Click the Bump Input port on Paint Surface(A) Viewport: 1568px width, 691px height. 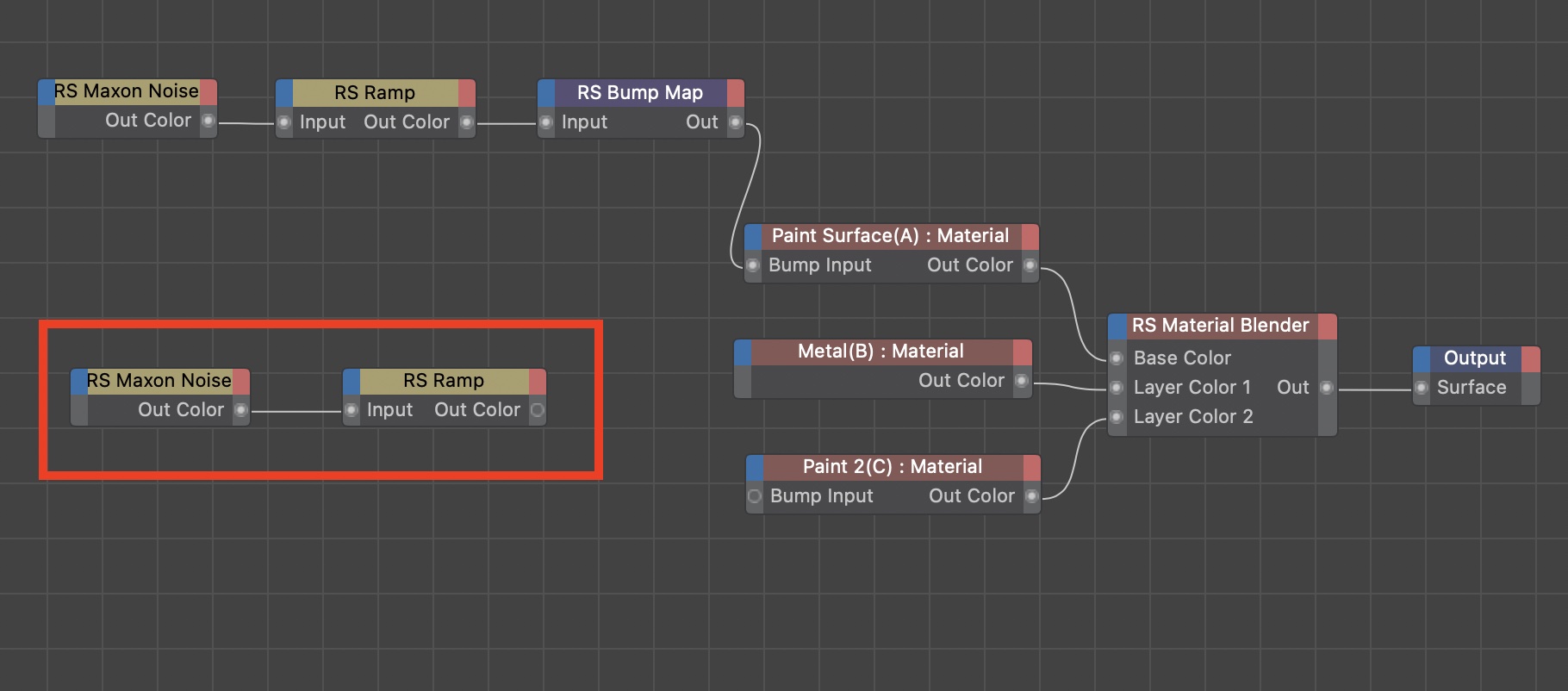[x=753, y=265]
